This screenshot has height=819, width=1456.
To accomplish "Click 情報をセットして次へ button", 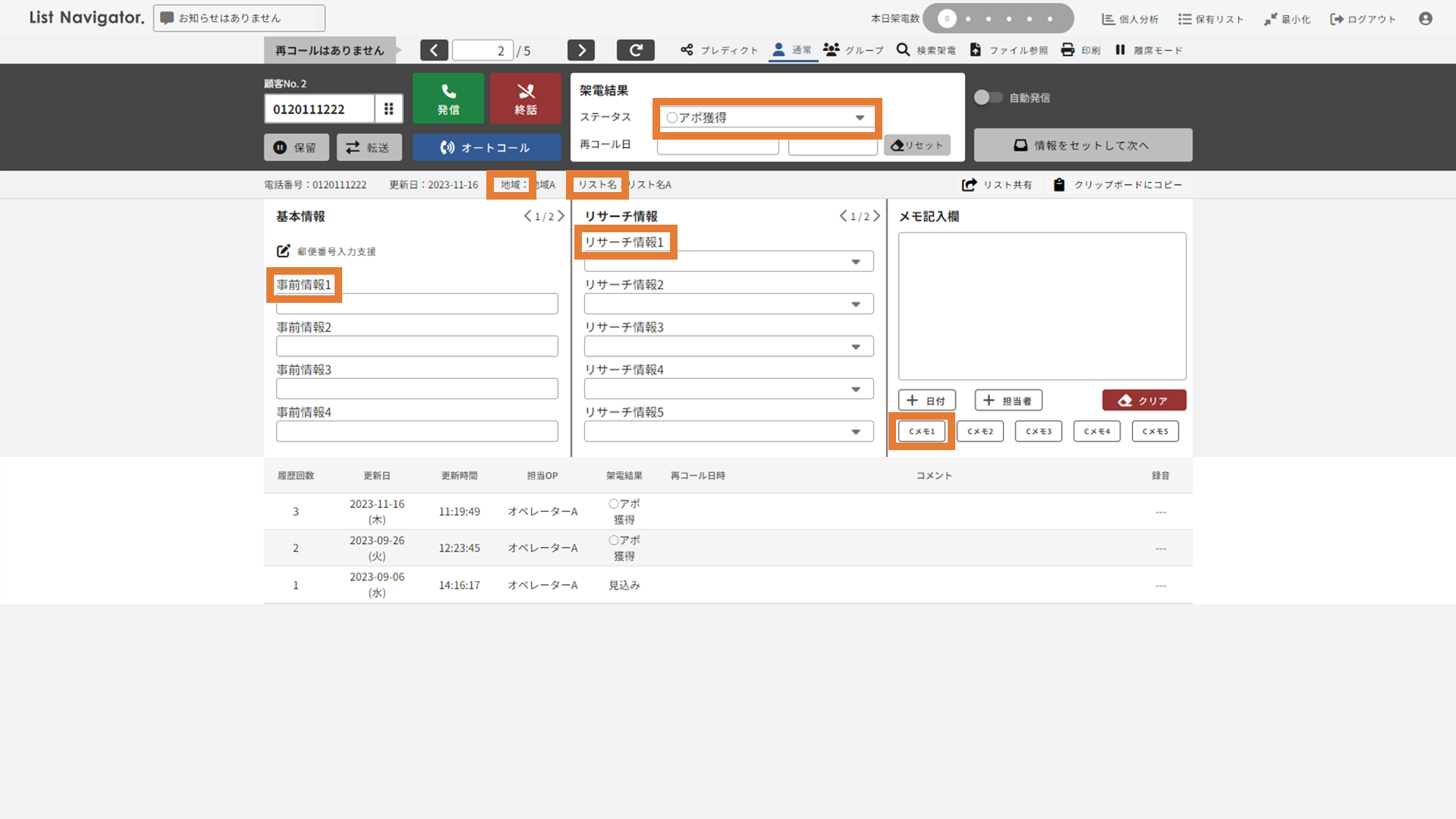I will tap(1082, 145).
